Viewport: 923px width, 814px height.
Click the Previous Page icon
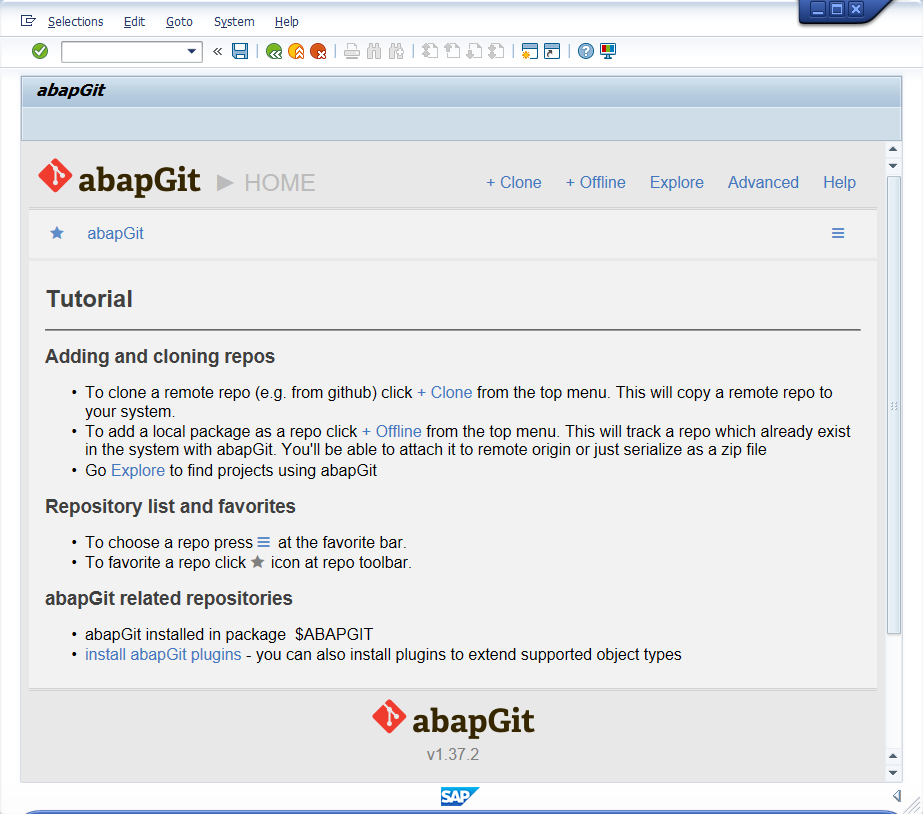coord(452,51)
